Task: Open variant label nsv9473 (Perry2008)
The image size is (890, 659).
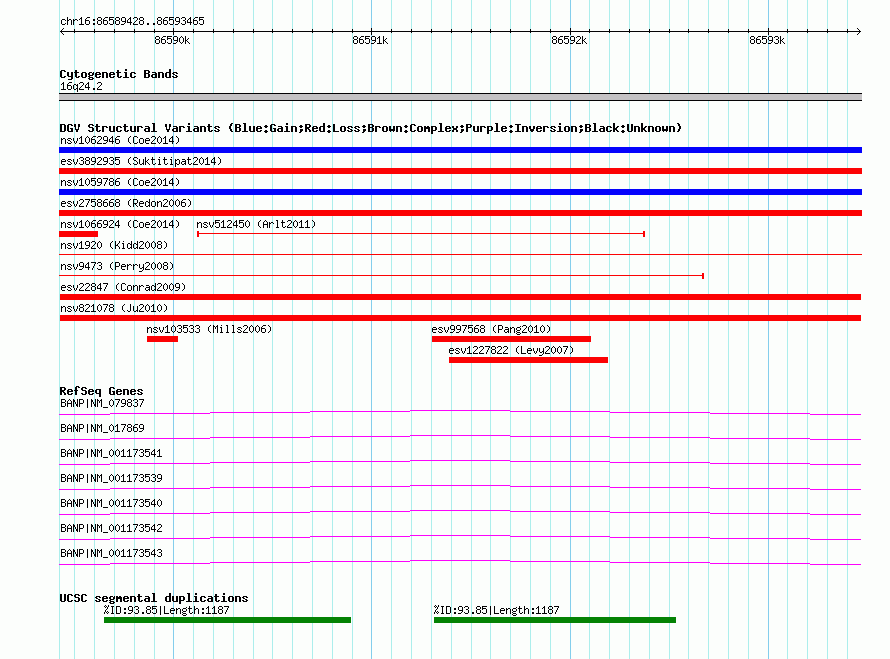Action: click(117, 266)
